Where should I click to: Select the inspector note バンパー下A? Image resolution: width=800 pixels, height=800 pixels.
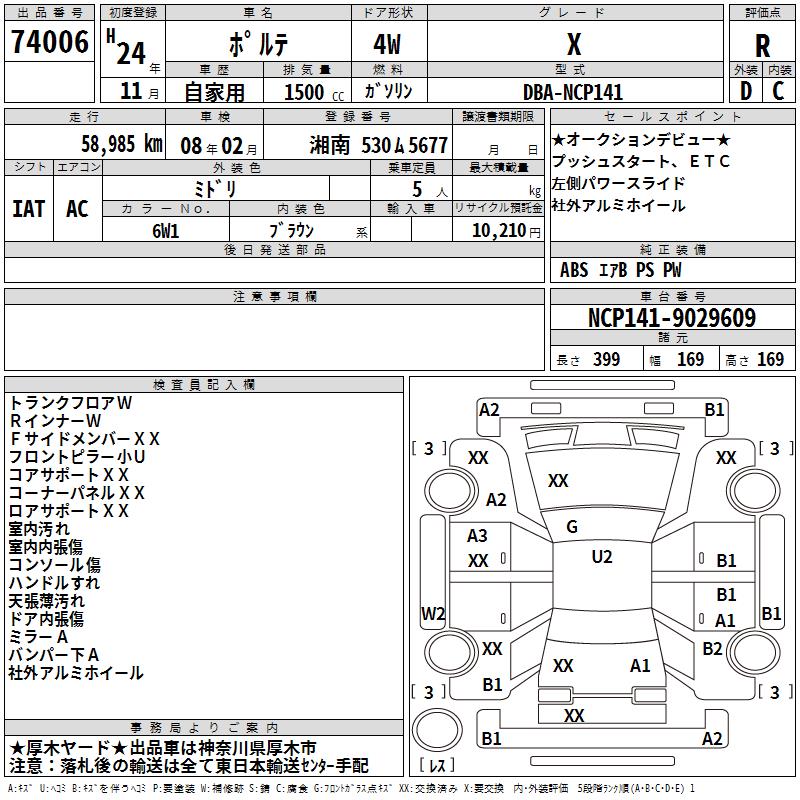click(x=54, y=655)
